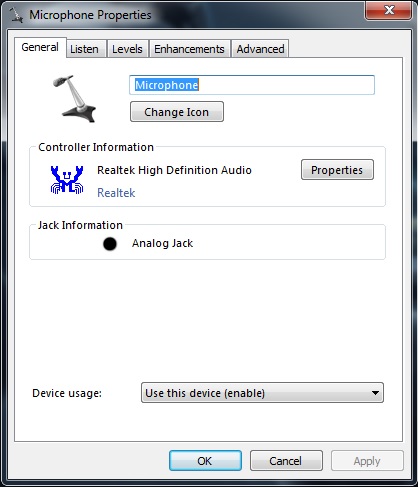Follow the Realtek link
Screen dimensions: 418x487
click(x=116, y=193)
